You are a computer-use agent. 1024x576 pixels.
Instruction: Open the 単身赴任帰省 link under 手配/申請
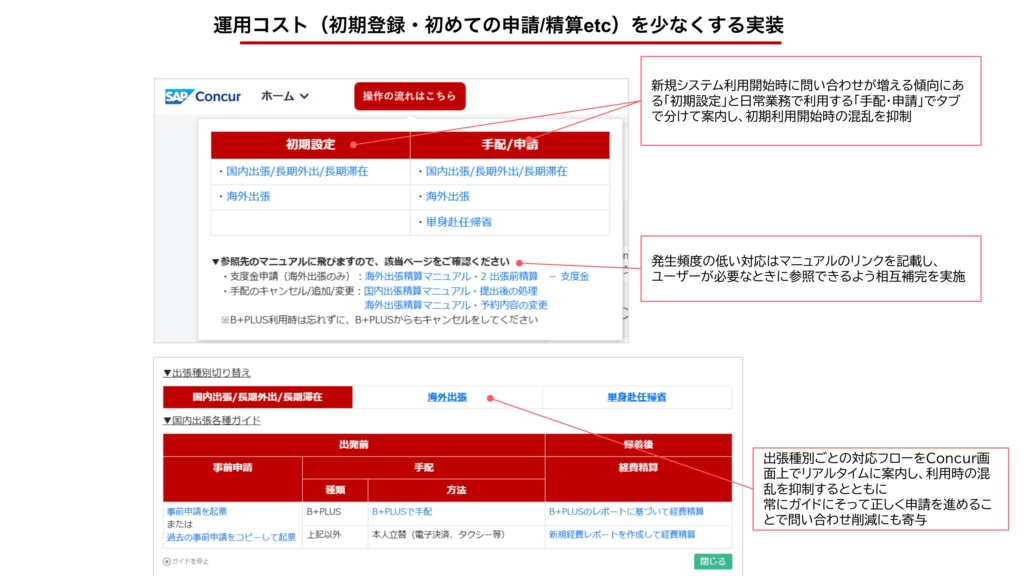(x=458, y=222)
